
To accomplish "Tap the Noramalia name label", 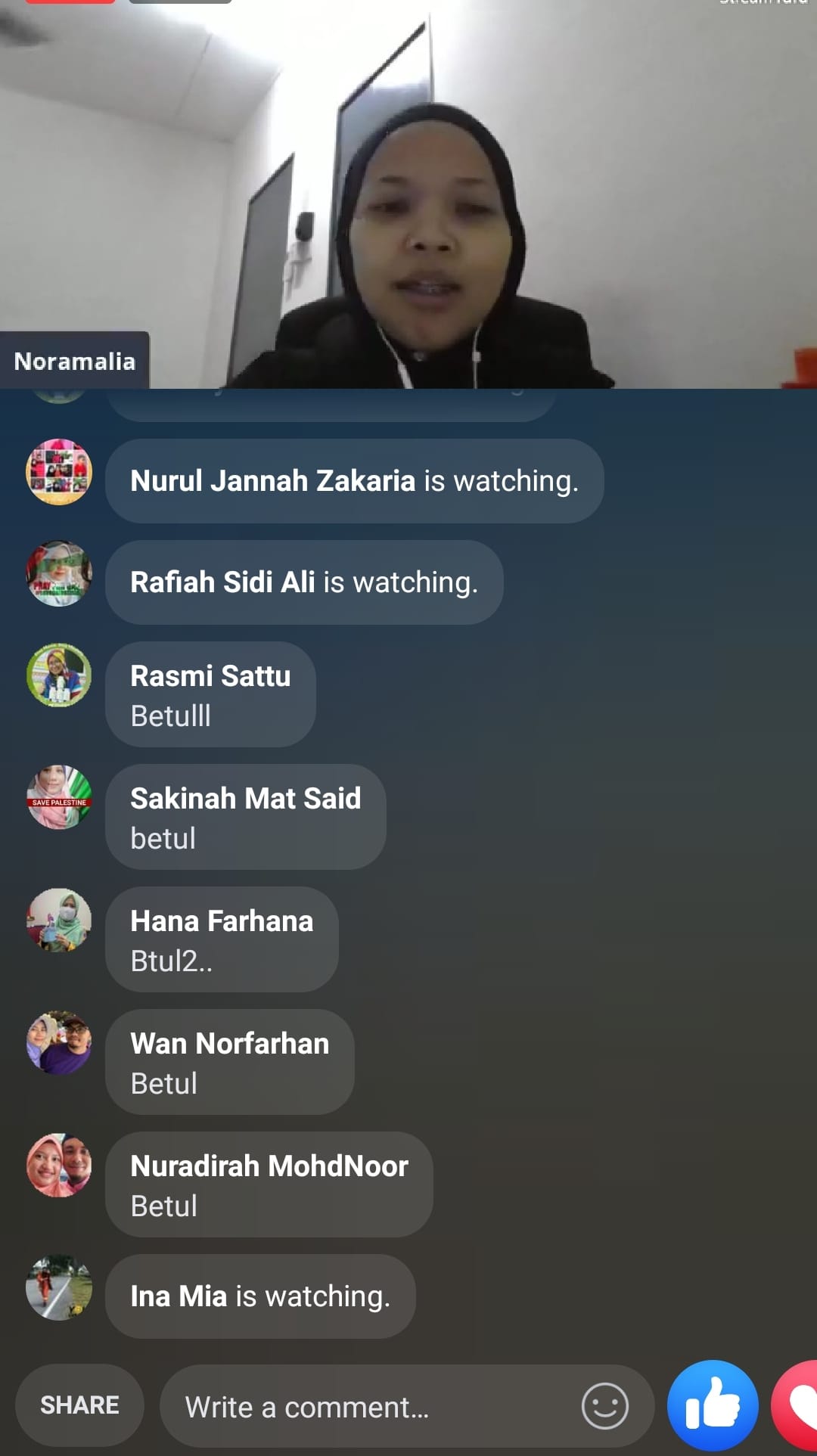I will tap(74, 361).
